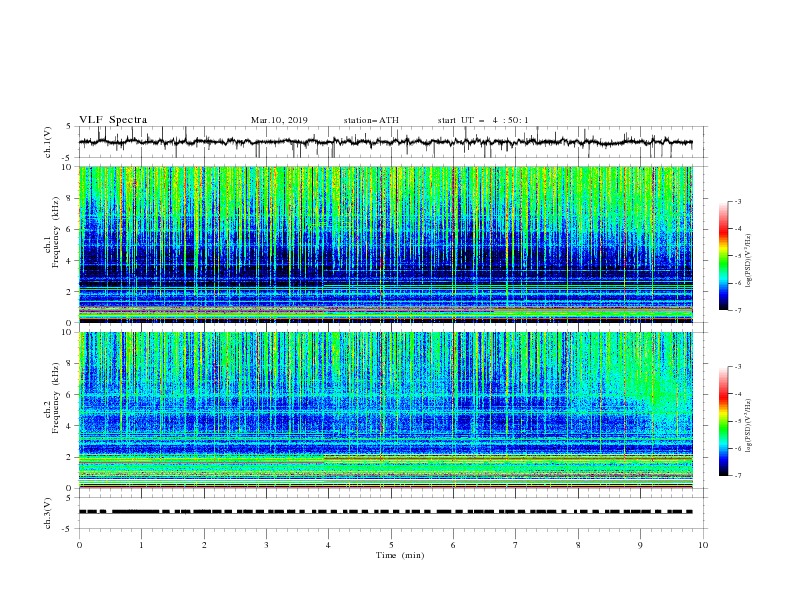Click the 'start UT = 4 :50: 1' label
792x612 pixels.
click(x=483, y=120)
